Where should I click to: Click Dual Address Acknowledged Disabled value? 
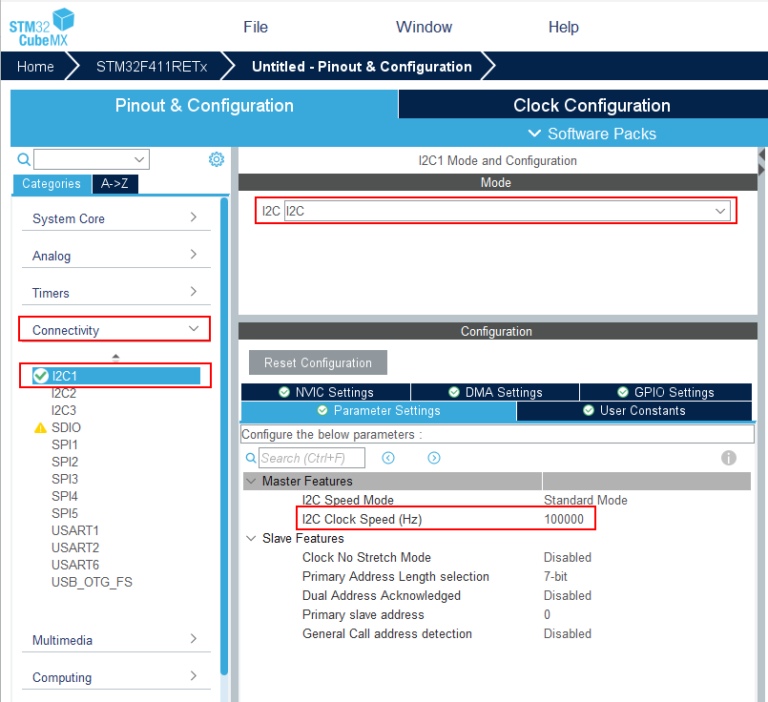point(568,596)
